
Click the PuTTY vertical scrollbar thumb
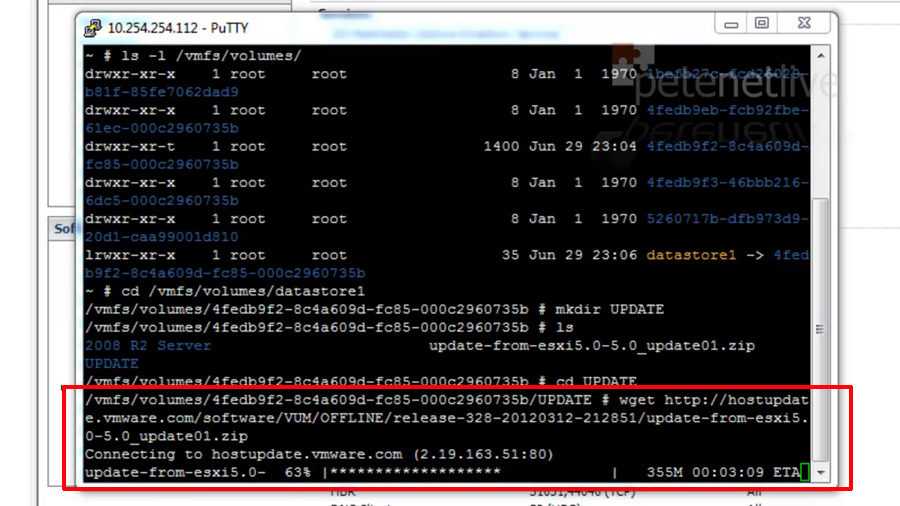coord(820,329)
